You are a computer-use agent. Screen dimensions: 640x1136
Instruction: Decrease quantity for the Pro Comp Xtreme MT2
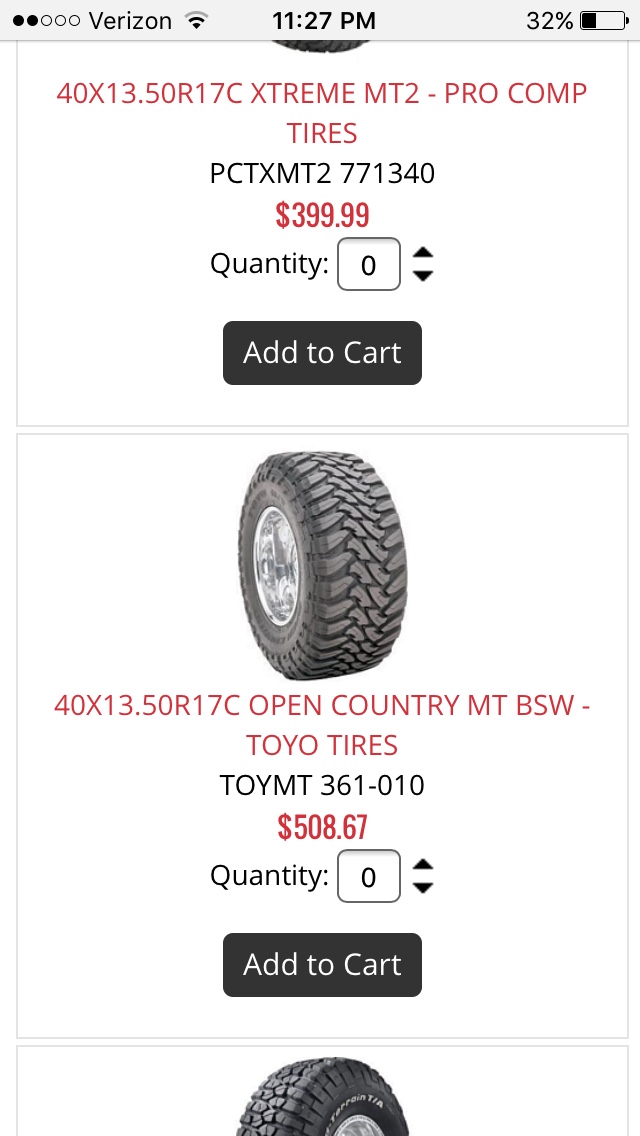pyautogui.click(x=423, y=275)
